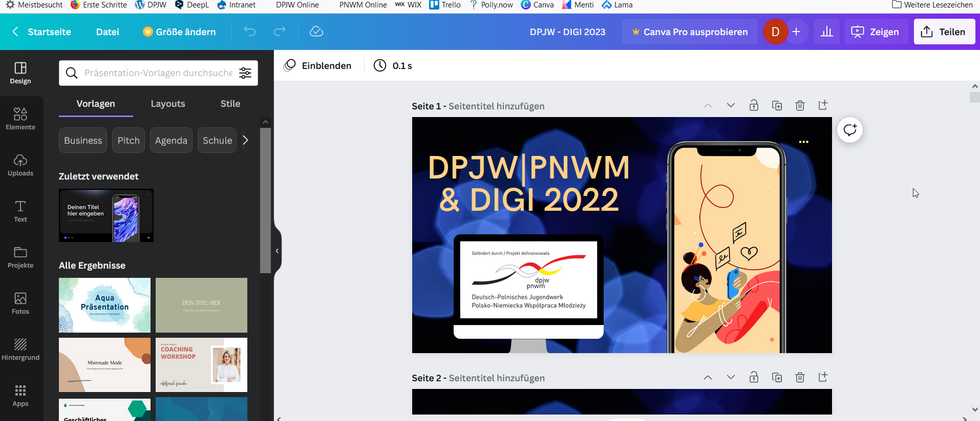Viewport: 980px width, 421px height.
Task: Open the Fotos panel
Action: [21, 304]
